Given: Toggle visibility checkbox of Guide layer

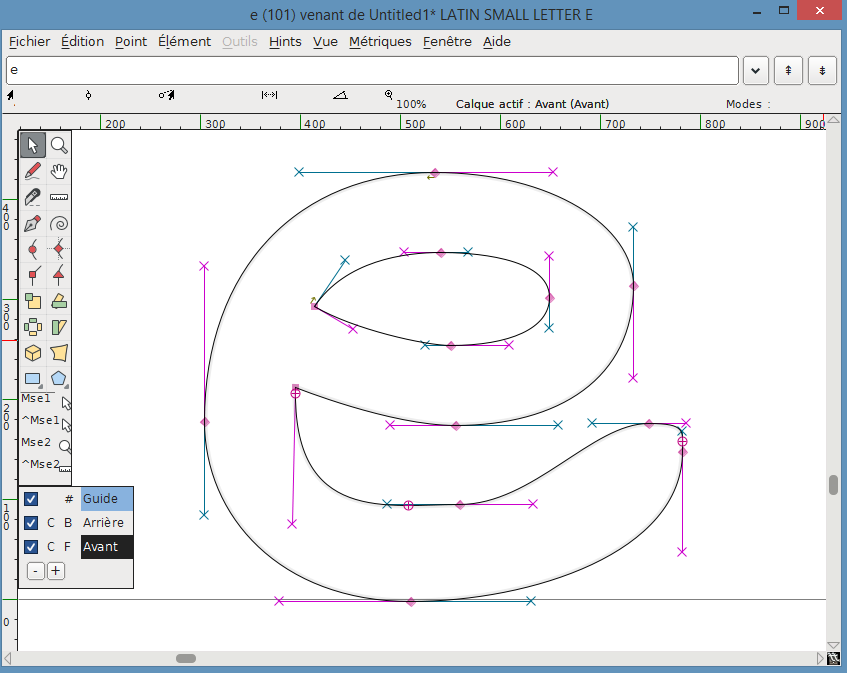Looking at the screenshot, I should 31,499.
